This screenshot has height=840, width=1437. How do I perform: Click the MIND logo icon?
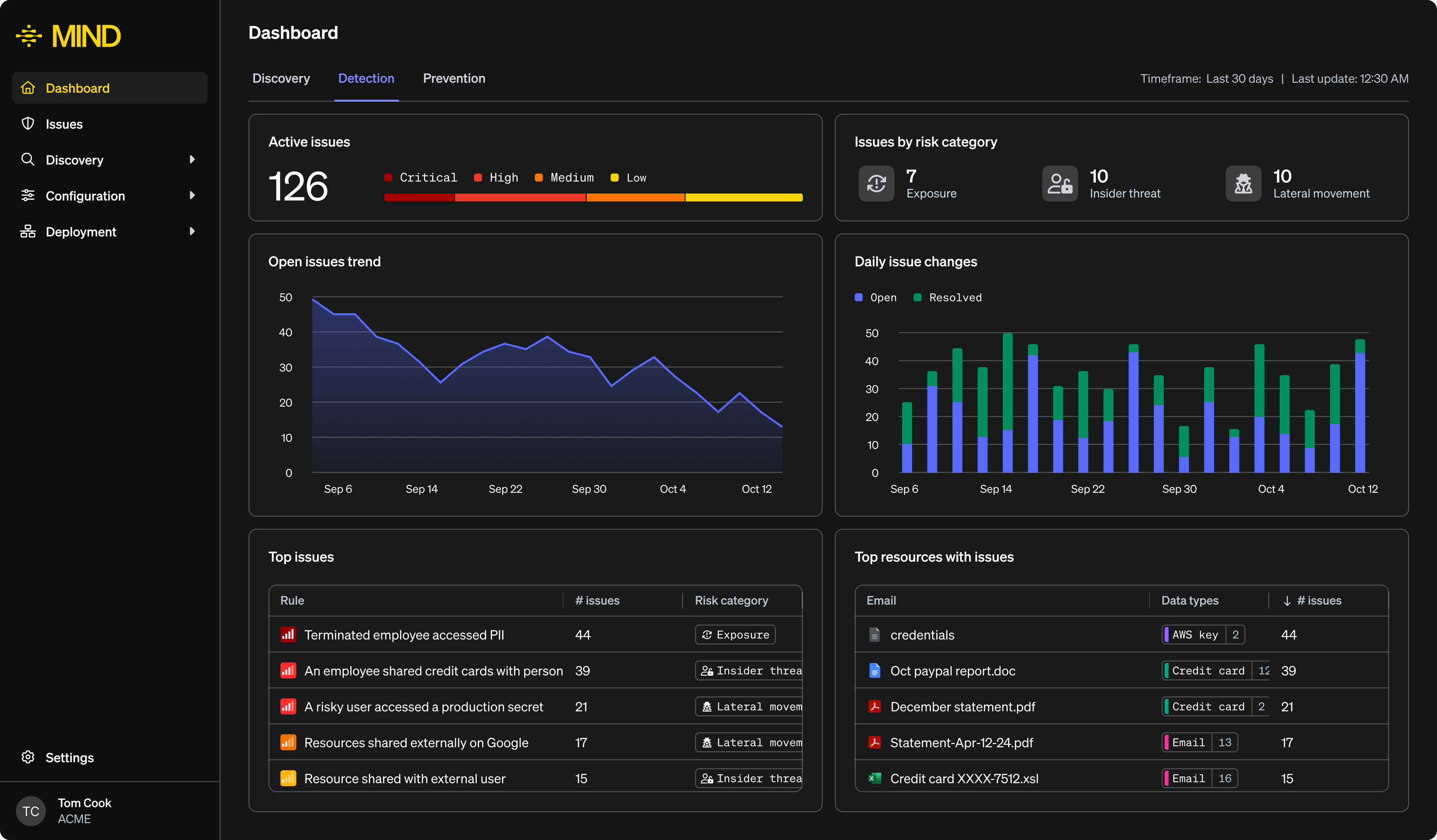pos(28,36)
